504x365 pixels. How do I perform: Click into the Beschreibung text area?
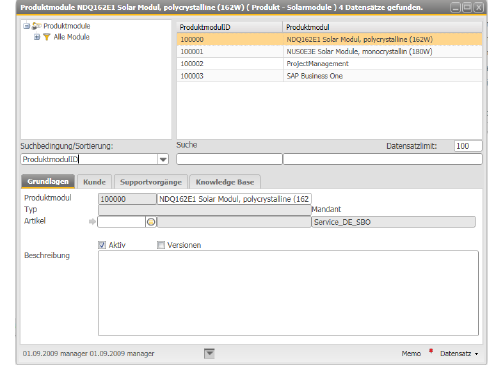[288, 293]
